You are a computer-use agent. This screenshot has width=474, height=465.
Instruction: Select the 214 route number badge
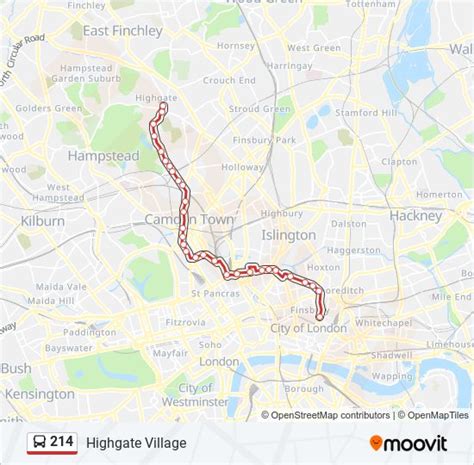tap(52, 443)
